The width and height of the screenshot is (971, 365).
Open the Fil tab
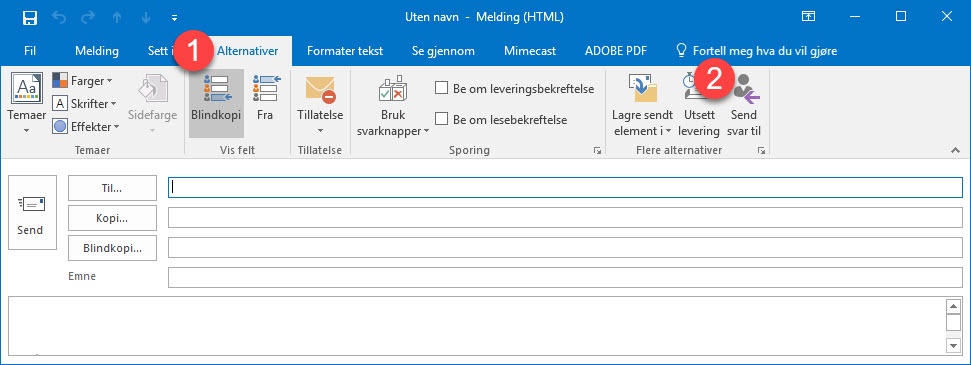point(30,51)
